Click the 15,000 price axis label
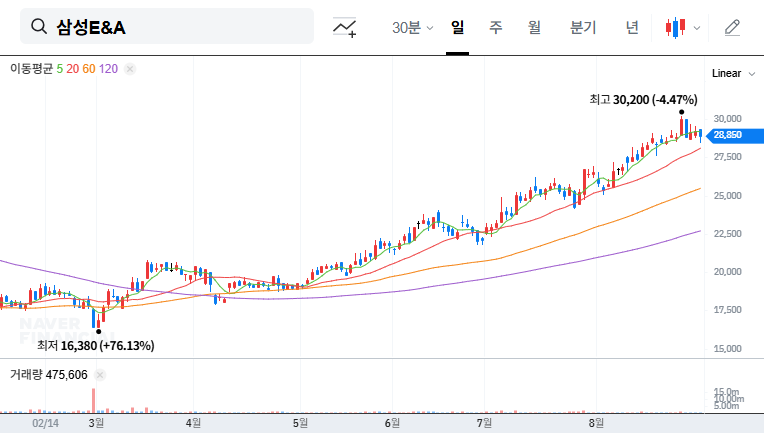 [727, 349]
